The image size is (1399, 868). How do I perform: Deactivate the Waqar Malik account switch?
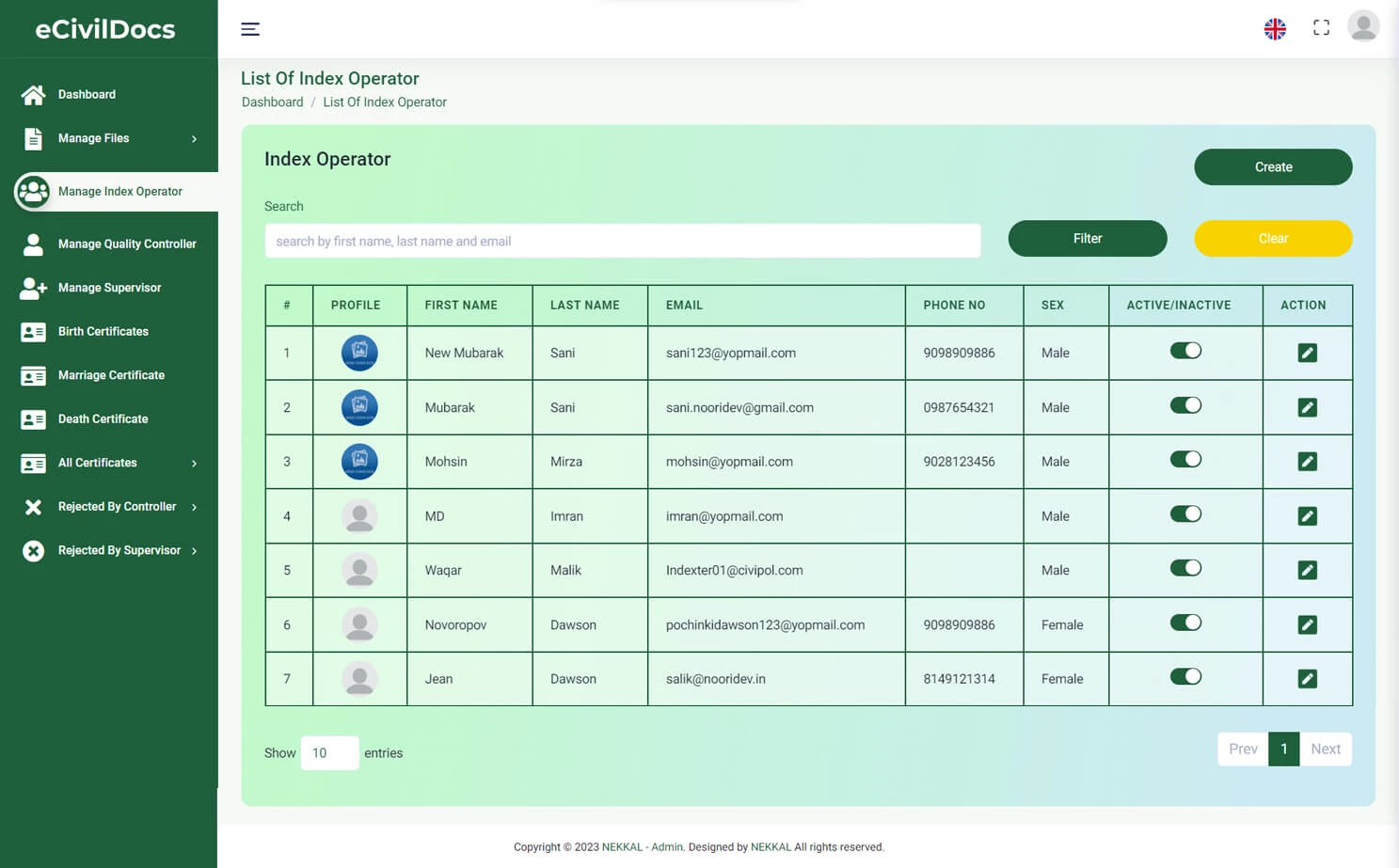(x=1185, y=569)
